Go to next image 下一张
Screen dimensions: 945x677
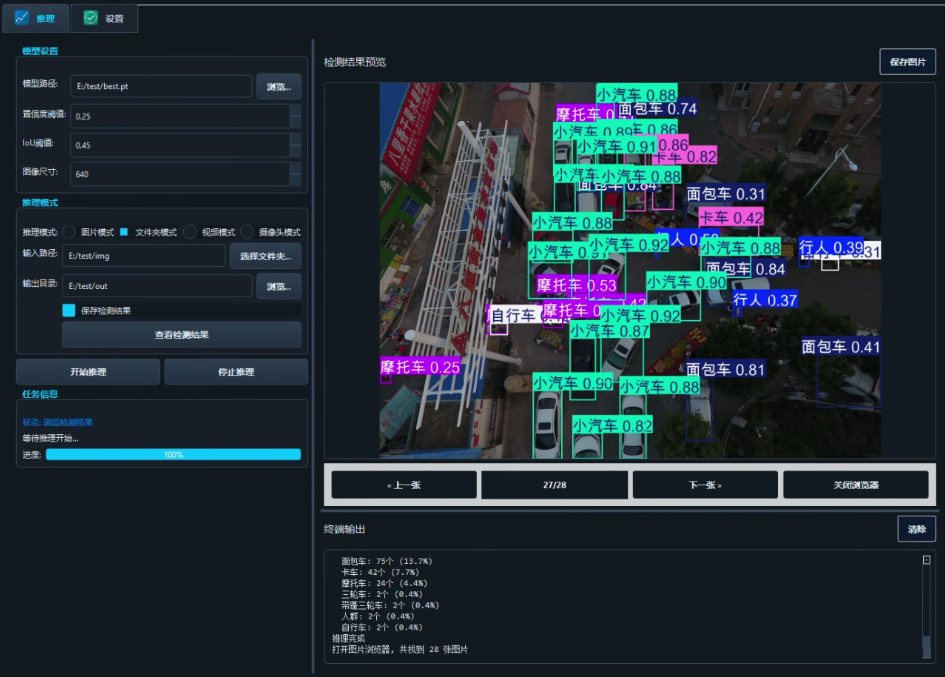click(x=705, y=485)
